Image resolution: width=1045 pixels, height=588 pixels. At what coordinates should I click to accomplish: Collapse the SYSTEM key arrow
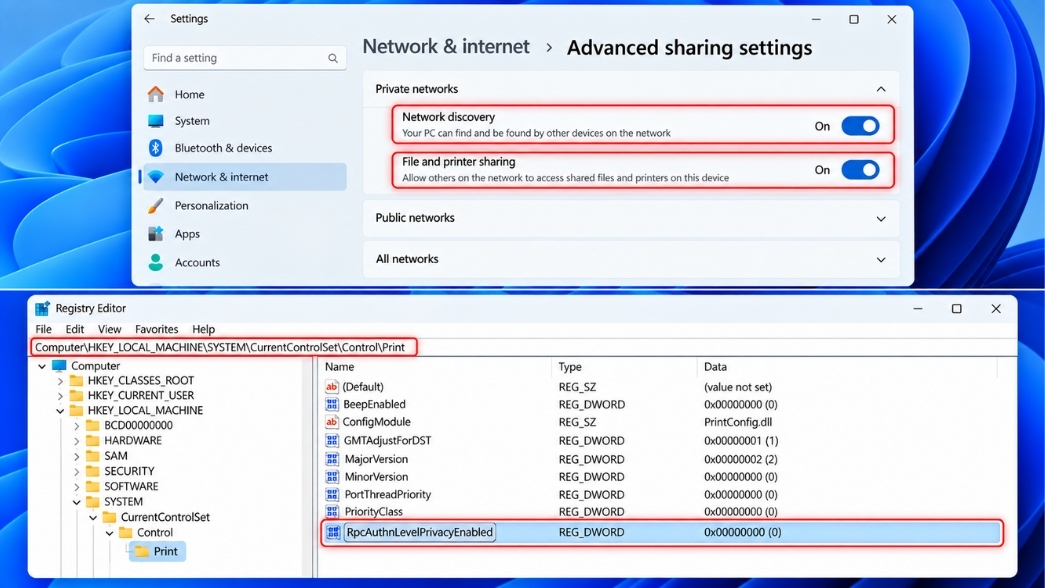[x=77, y=502]
